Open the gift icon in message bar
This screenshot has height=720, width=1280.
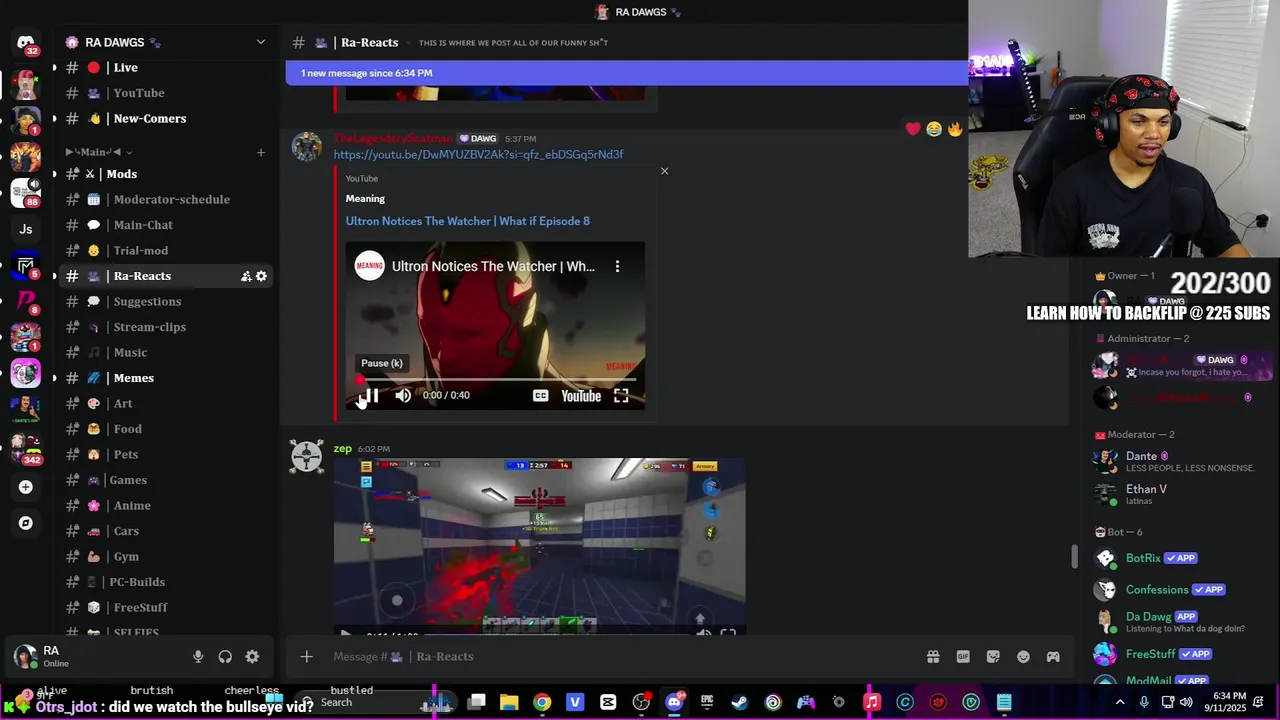pos(933,657)
